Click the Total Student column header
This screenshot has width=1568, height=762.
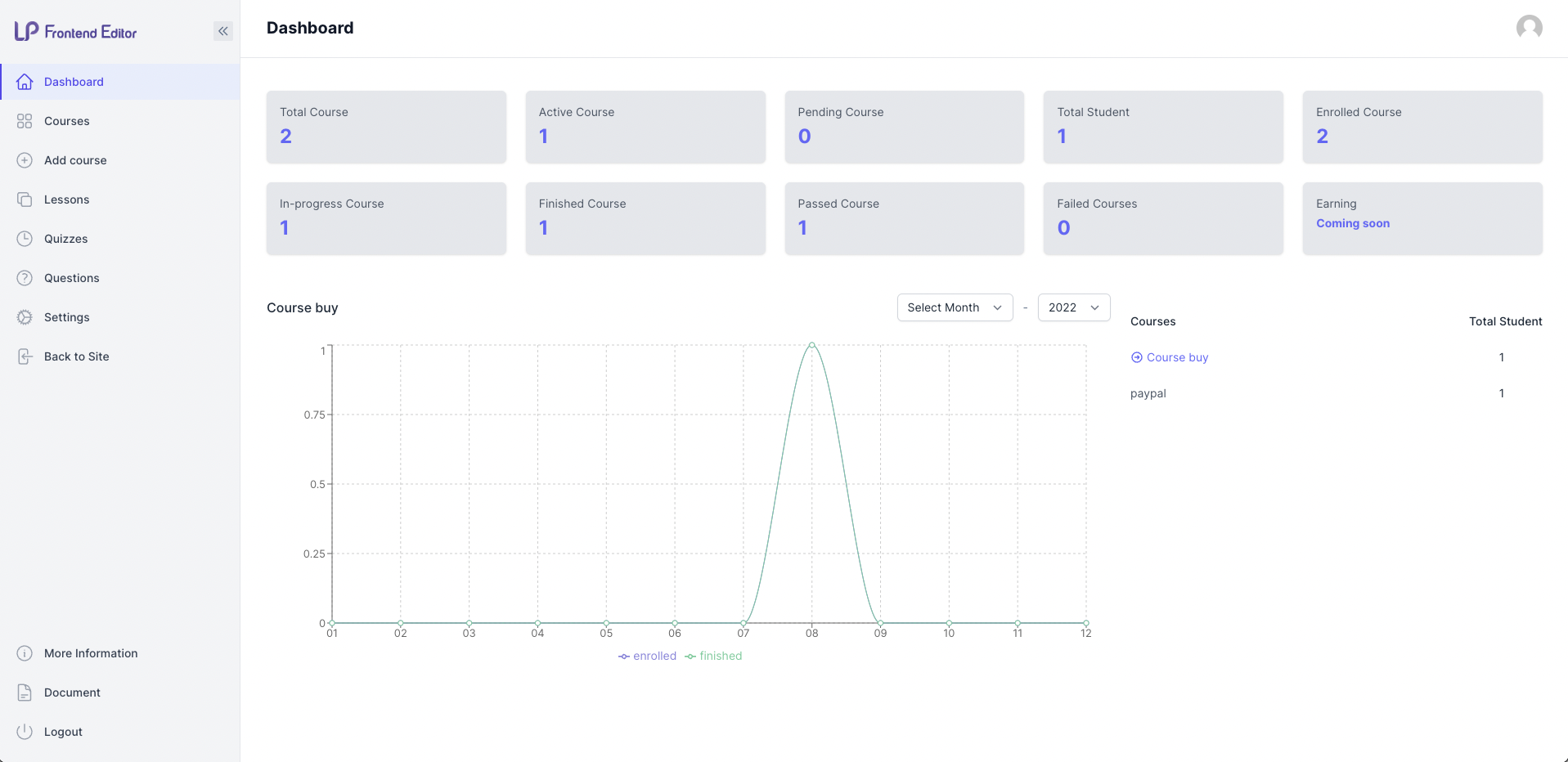click(x=1505, y=321)
